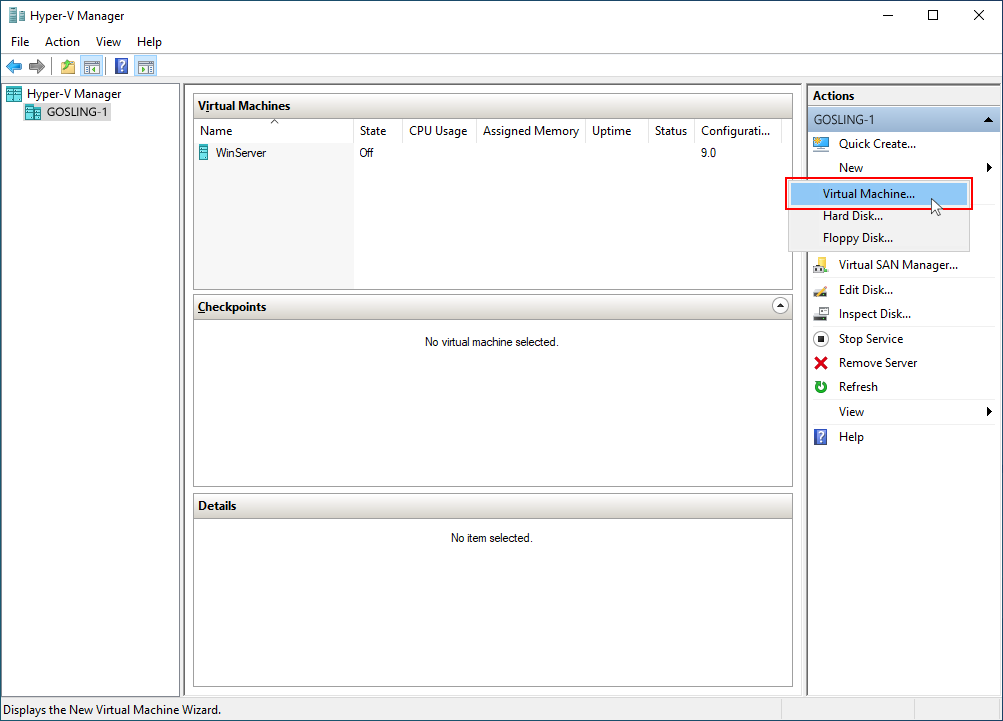Click Help action label in Actions pane
Image resolution: width=1003 pixels, height=721 pixels.
point(851,437)
